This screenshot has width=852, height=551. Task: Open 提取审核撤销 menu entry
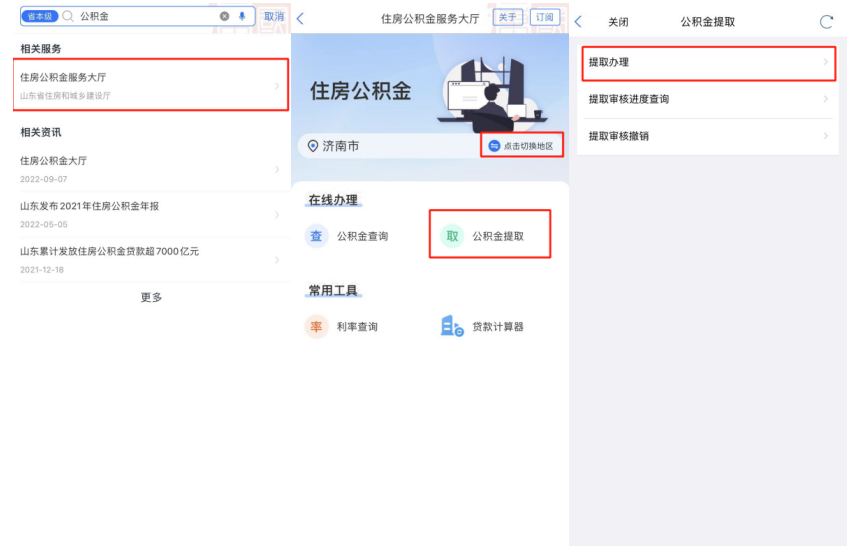click(709, 136)
